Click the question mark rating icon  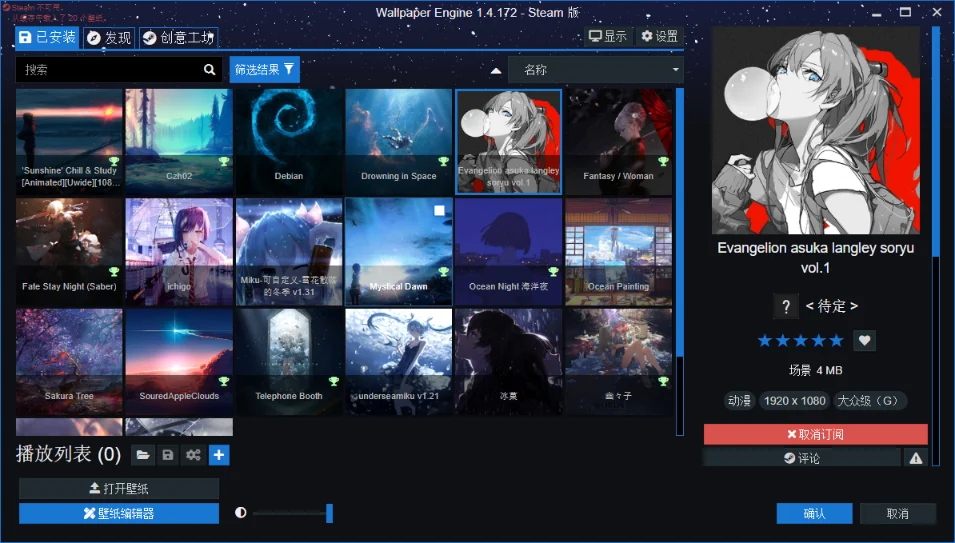point(786,306)
